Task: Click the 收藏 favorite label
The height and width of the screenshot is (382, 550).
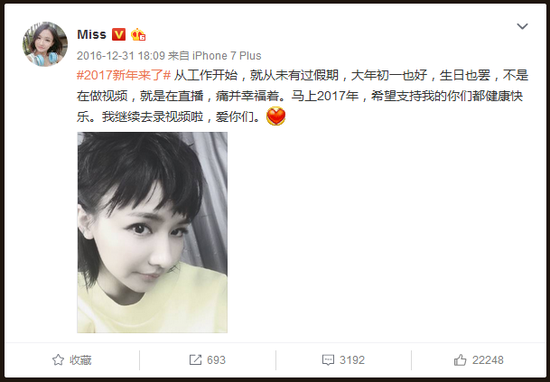Action: (x=80, y=360)
